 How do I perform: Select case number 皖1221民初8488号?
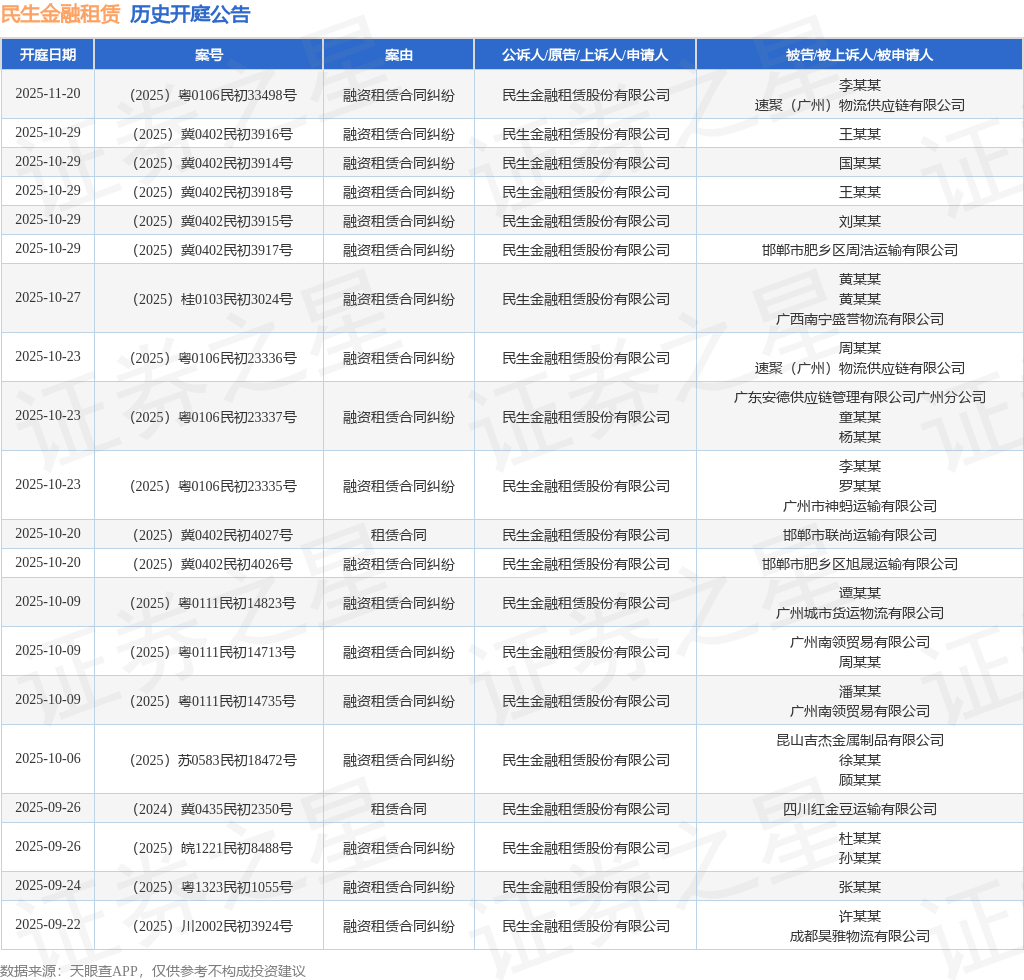213,848
